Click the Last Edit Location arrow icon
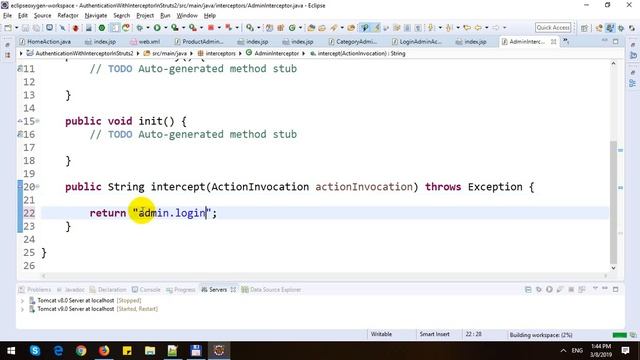Viewport: 640px width, 360px height. pos(467,28)
